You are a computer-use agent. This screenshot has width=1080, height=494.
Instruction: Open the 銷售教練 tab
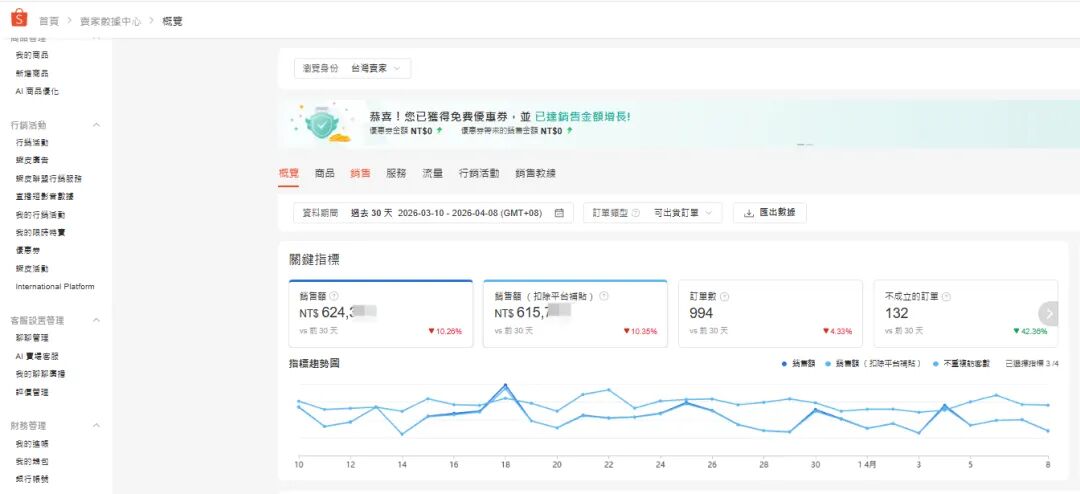pyautogui.click(x=535, y=174)
